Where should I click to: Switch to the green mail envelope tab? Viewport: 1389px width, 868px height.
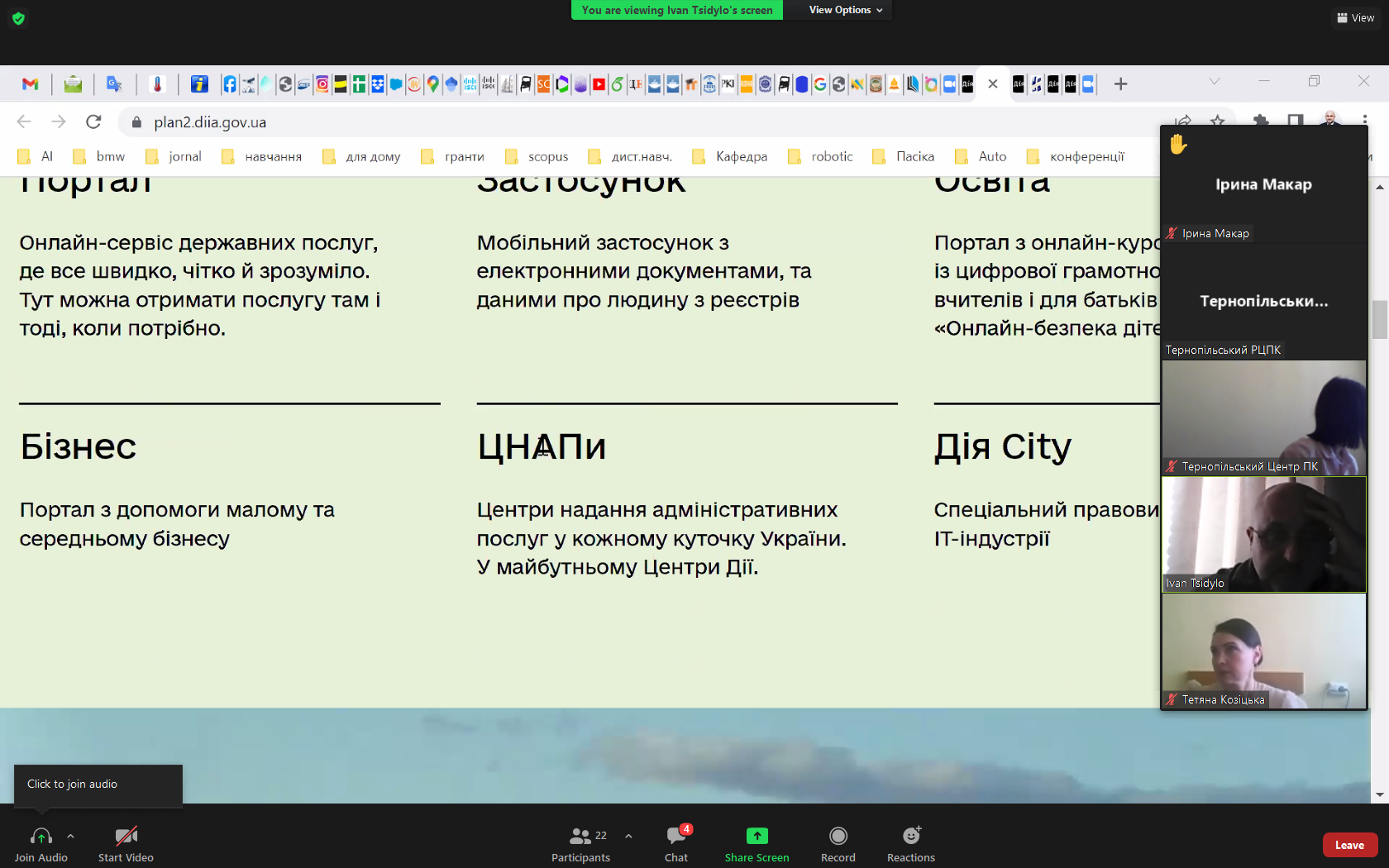tap(73, 84)
